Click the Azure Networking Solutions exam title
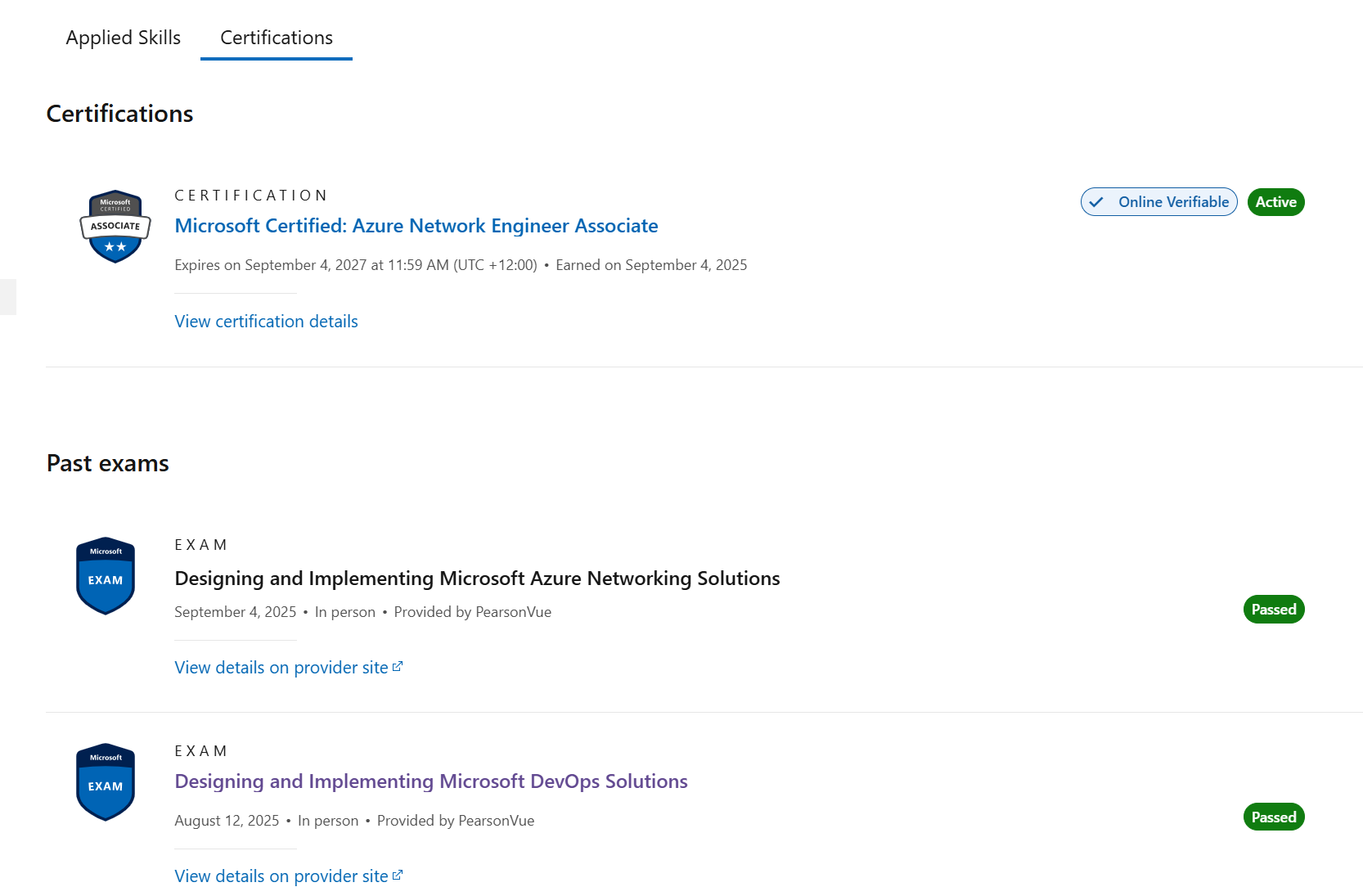The width and height of the screenshot is (1363, 896). tap(477, 579)
